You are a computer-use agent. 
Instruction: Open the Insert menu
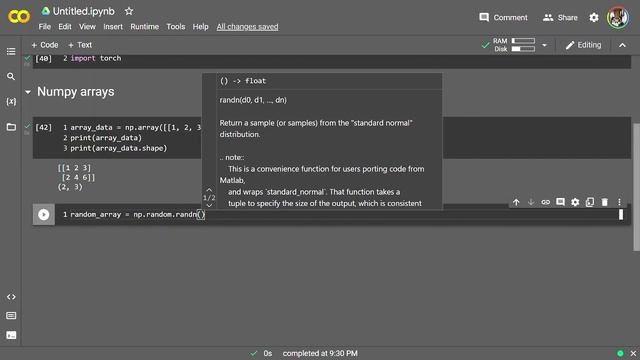pyautogui.click(x=113, y=27)
